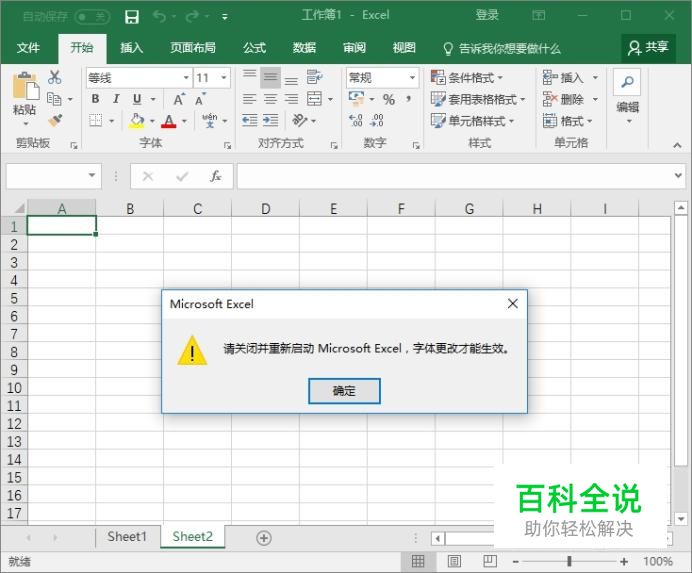Viewport: 692px width, 573px height.
Task: Click the Wrap Text icon
Action: (314, 77)
